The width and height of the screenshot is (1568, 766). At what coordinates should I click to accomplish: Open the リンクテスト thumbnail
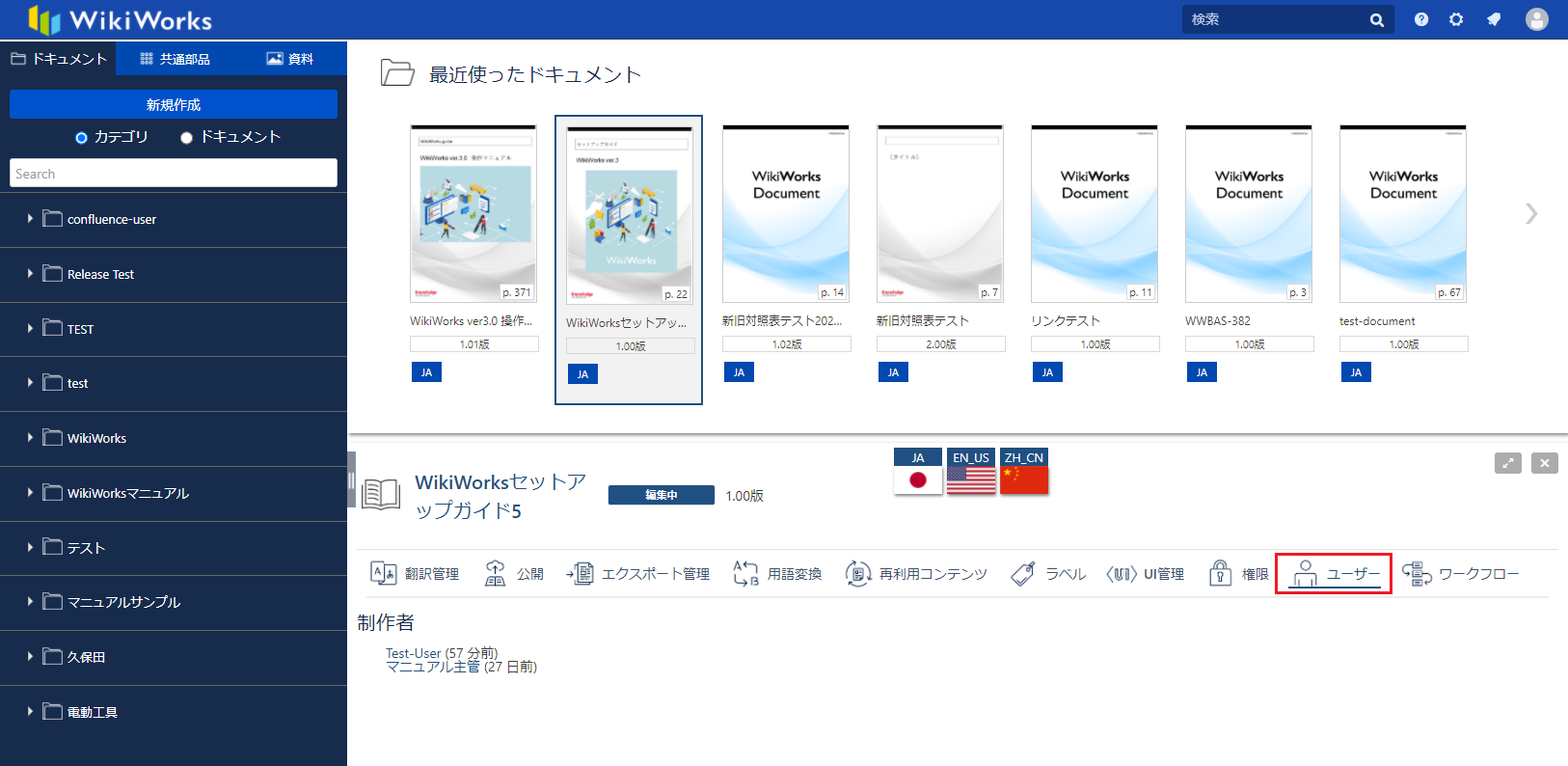[x=1095, y=213]
